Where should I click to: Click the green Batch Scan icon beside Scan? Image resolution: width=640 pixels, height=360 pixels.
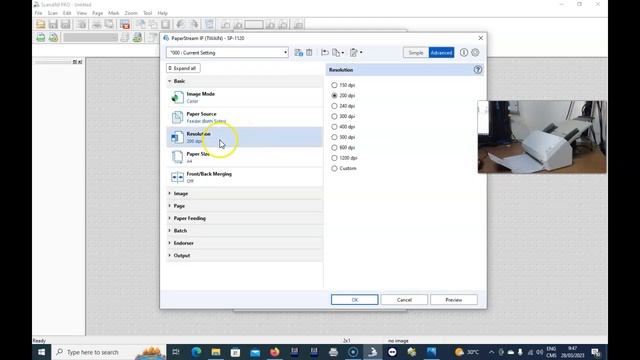tap(53, 38)
